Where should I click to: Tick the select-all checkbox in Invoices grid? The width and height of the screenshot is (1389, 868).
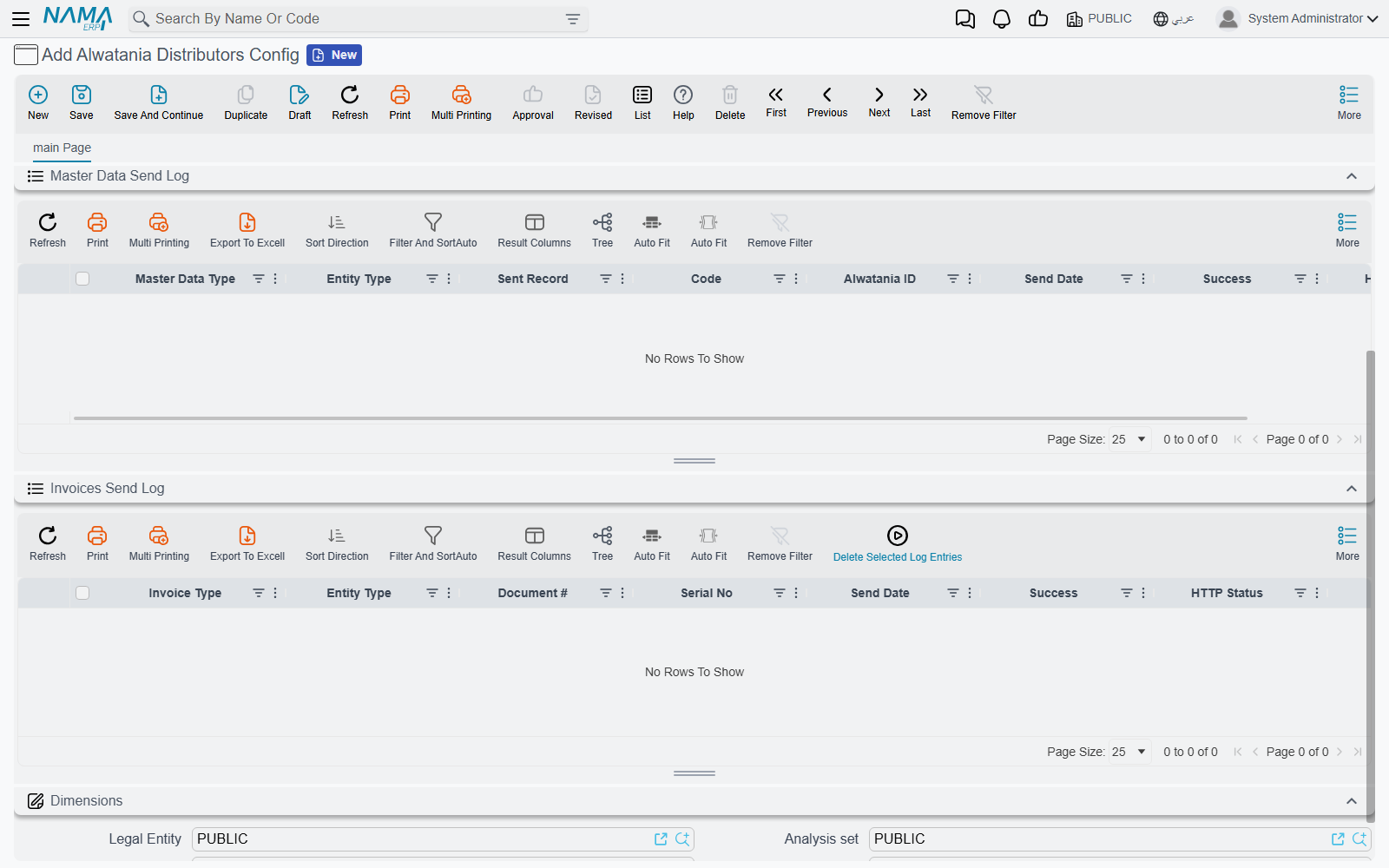pyautogui.click(x=82, y=593)
